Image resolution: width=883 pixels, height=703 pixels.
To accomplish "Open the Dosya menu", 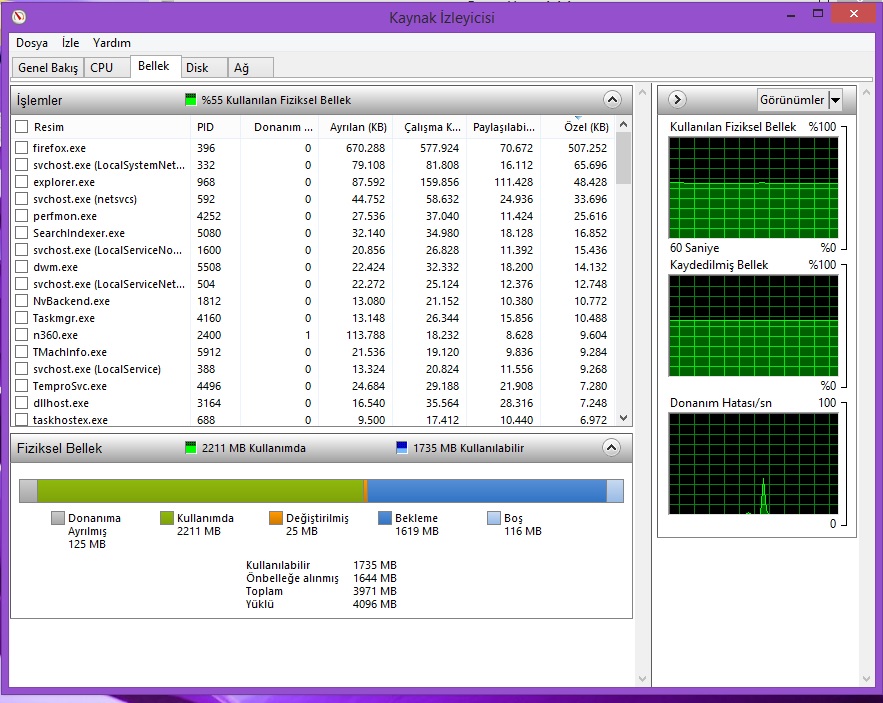I will (32, 43).
